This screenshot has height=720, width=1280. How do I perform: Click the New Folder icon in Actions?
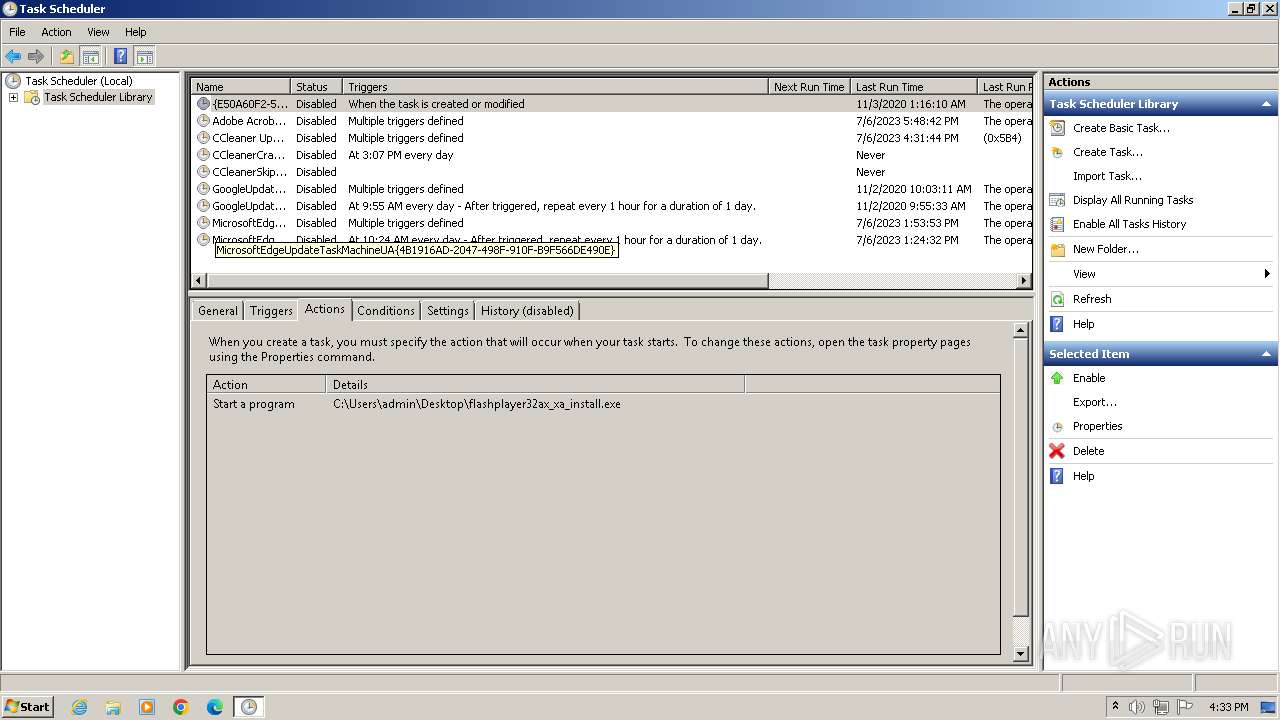click(1057, 249)
